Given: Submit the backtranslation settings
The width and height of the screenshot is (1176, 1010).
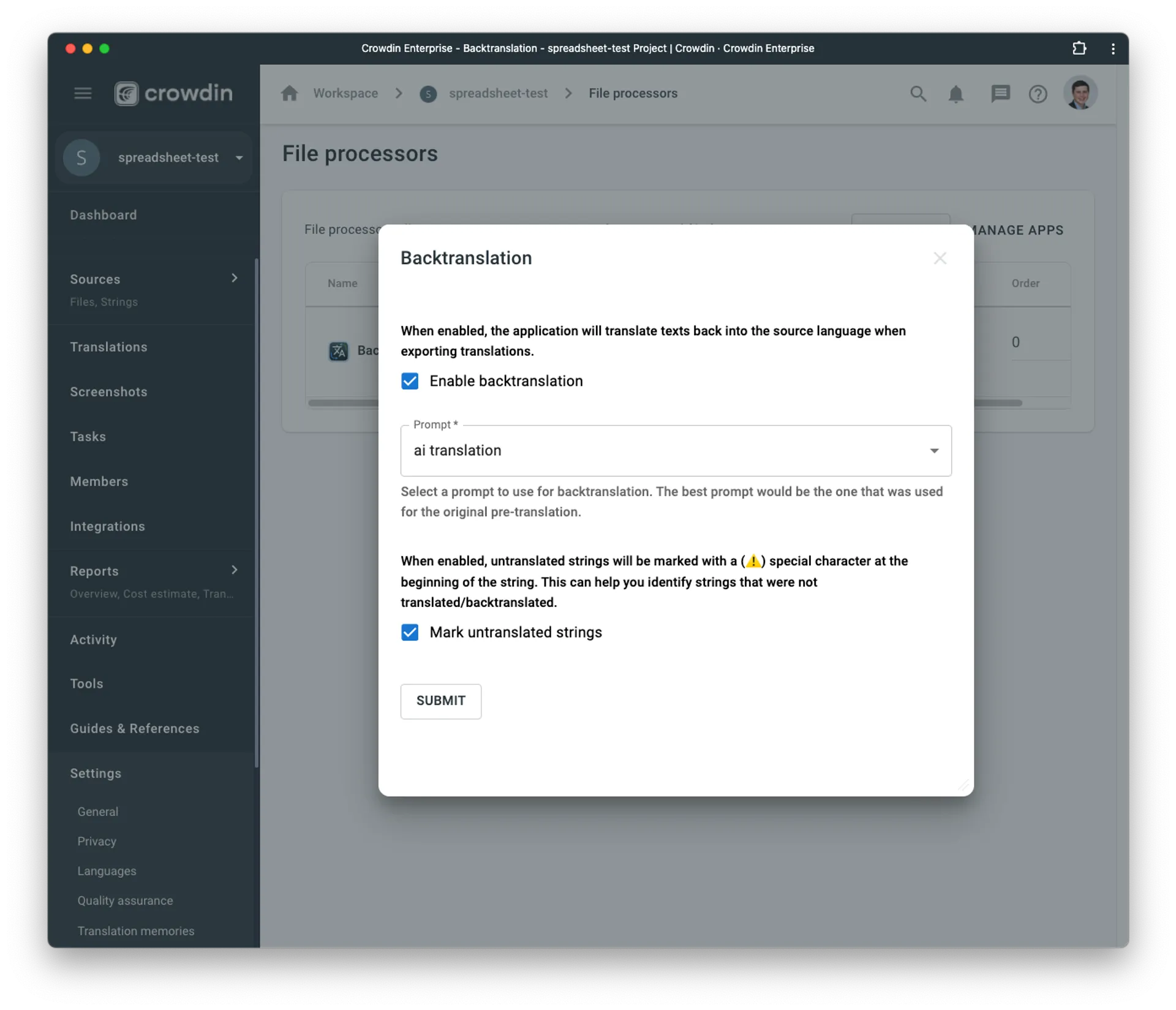Looking at the screenshot, I should click(440, 701).
